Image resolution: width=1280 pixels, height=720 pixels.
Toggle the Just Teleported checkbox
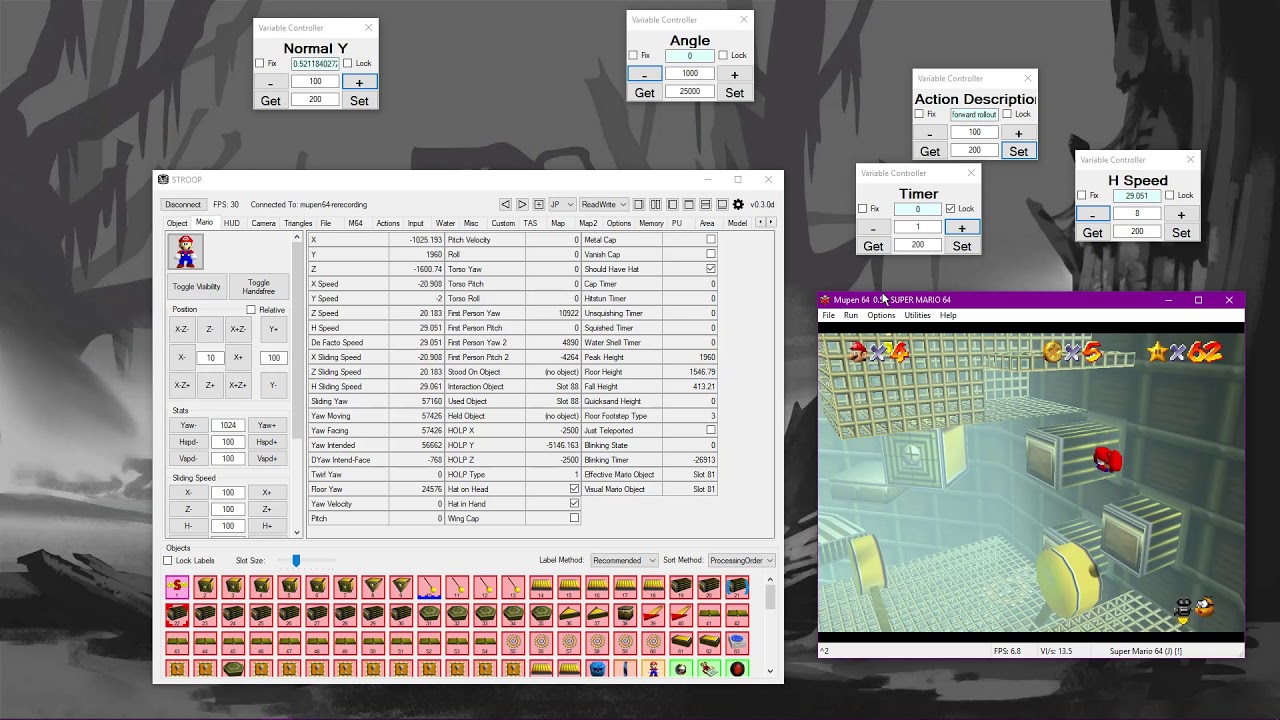coord(711,430)
